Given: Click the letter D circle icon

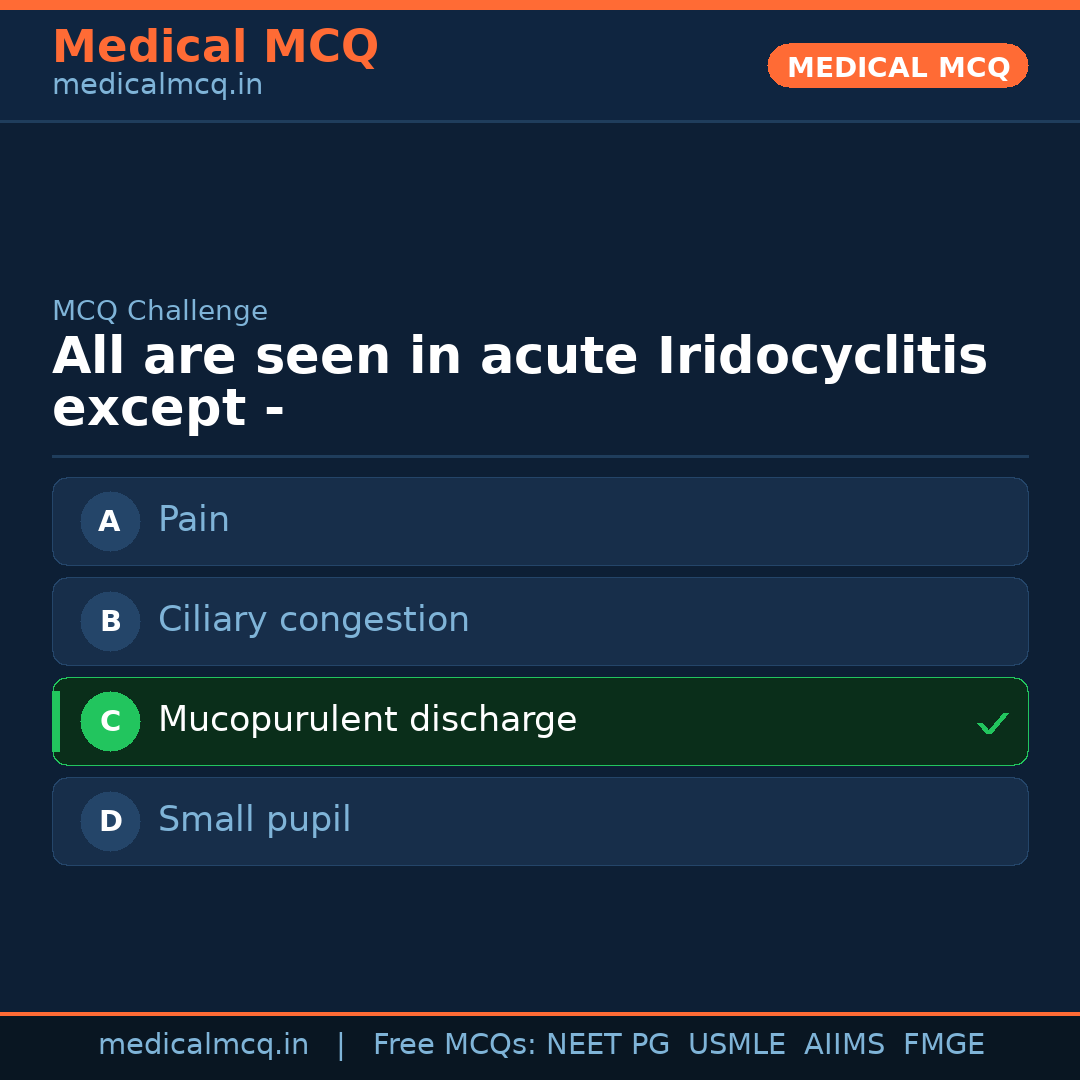Looking at the screenshot, I should pyautogui.click(x=110, y=821).
